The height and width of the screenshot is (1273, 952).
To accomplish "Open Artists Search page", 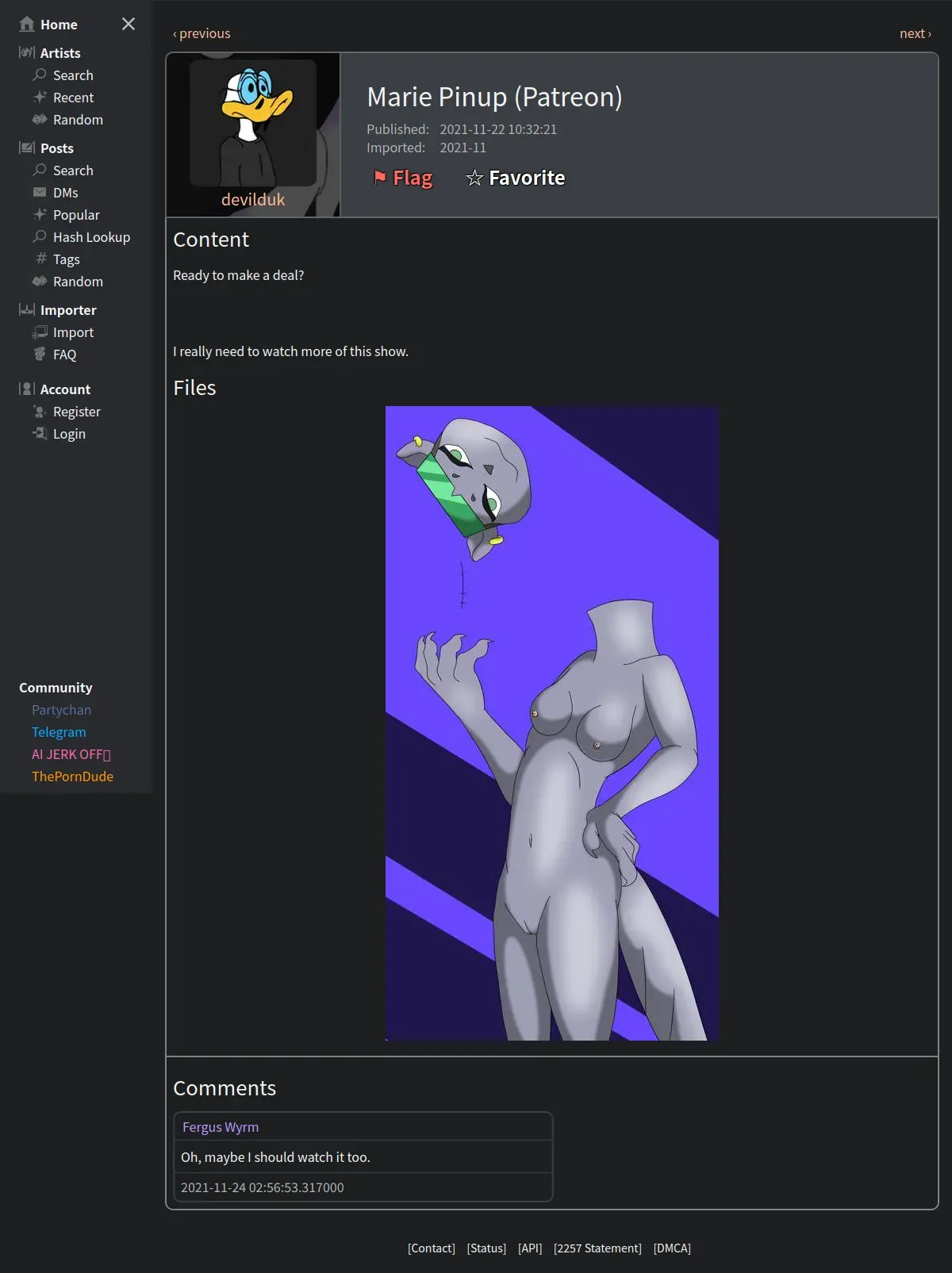I will click(73, 75).
